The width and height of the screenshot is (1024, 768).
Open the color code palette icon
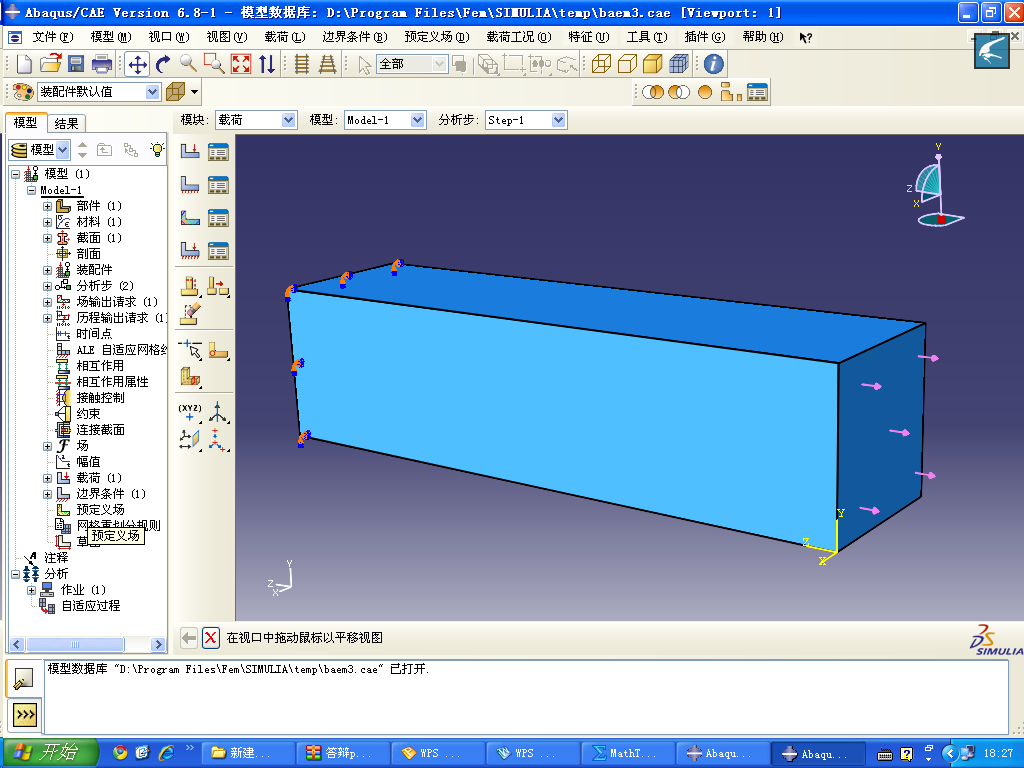tap(22, 92)
